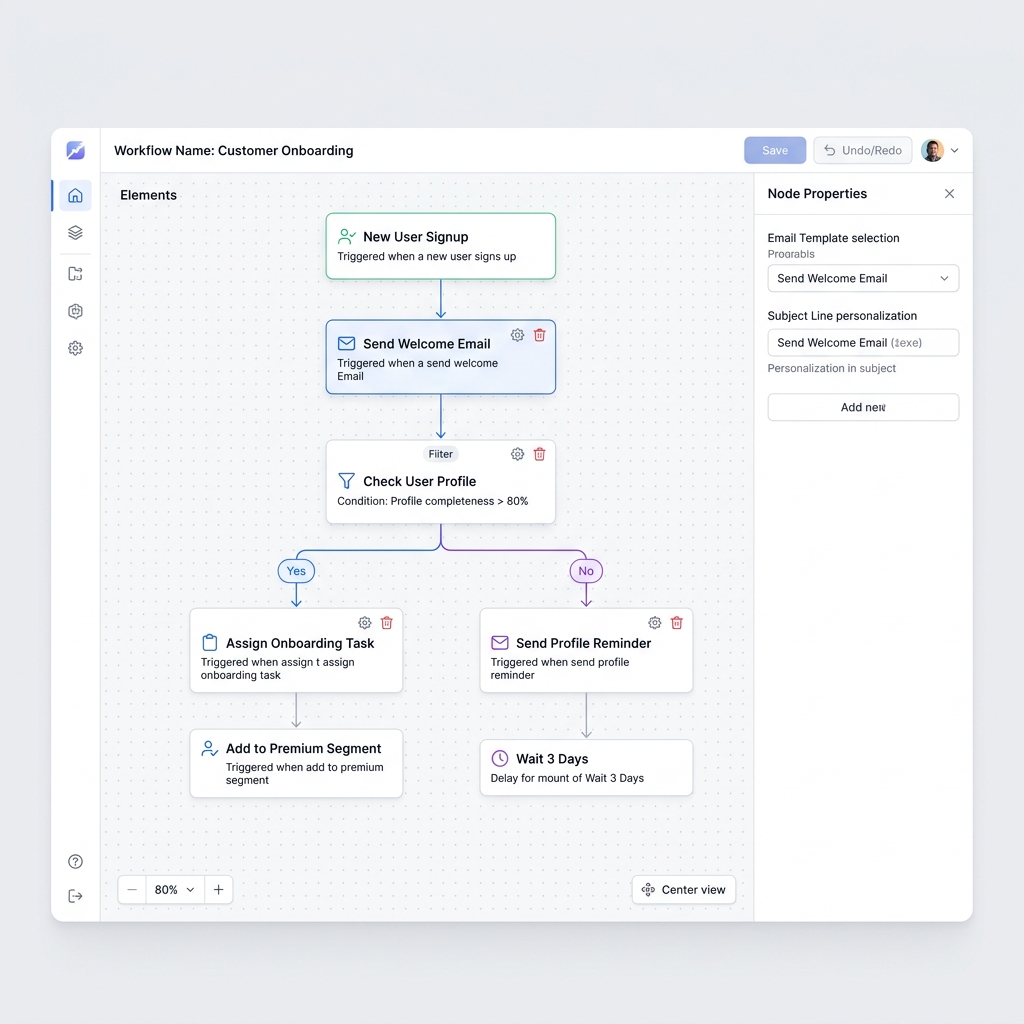Open settings for Check User Profile node
This screenshot has width=1024, height=1024.
(x=517, y=454)
